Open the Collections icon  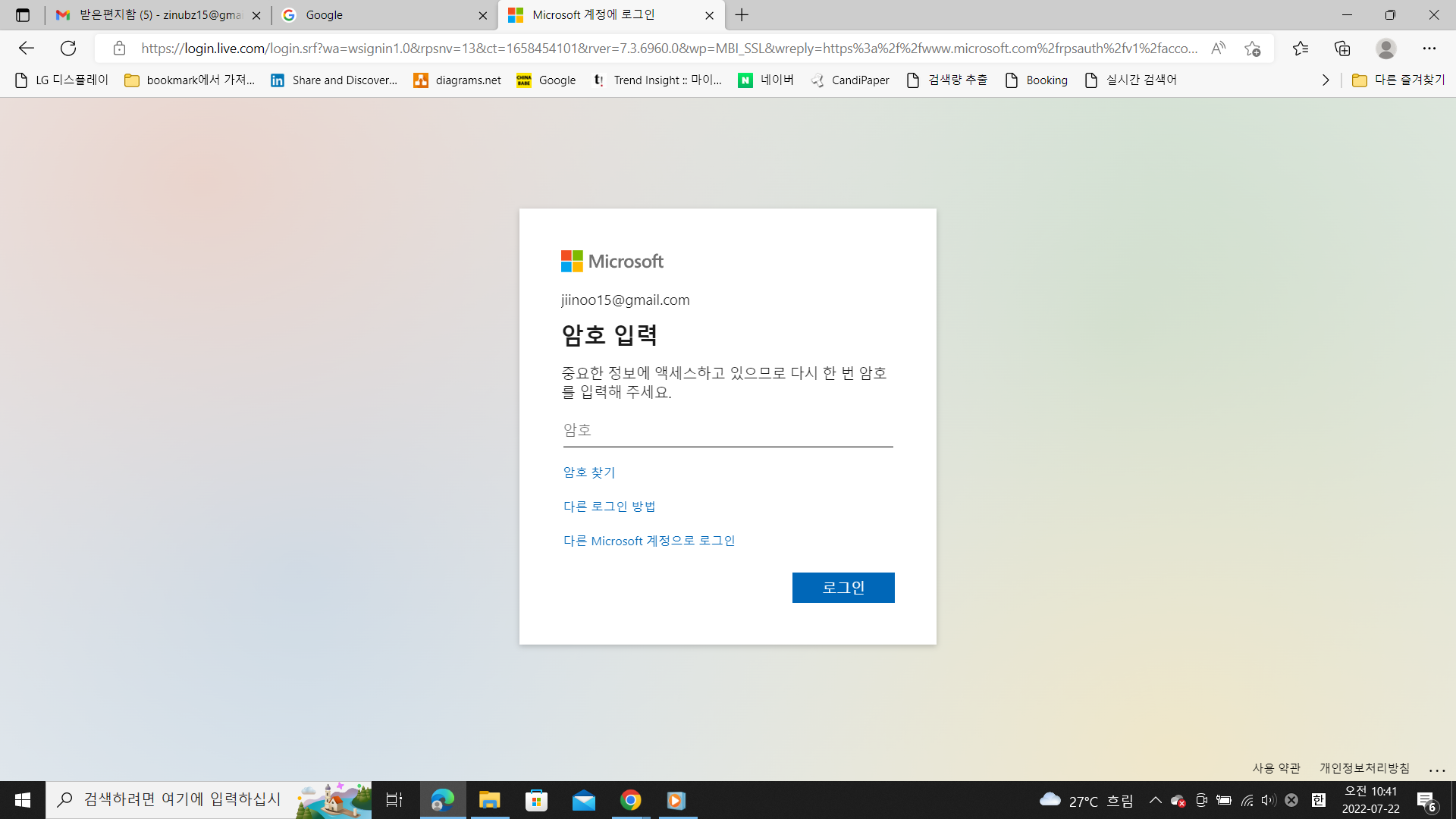pos(1342,49)
